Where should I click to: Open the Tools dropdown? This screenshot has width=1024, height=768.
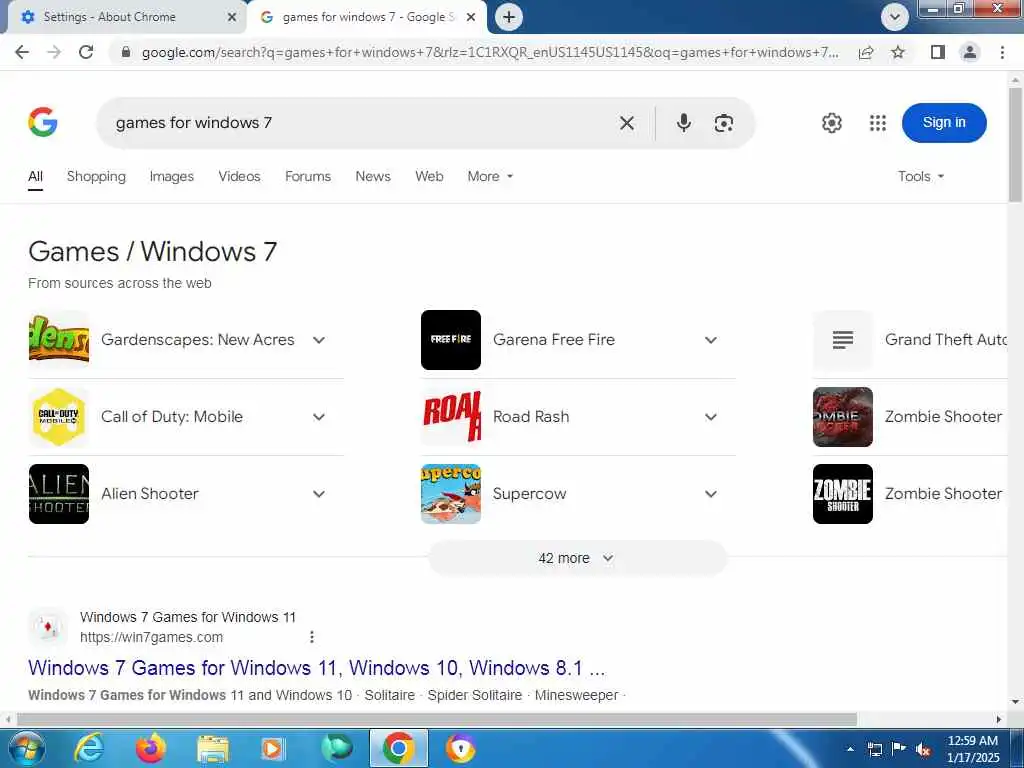point(921,176)
